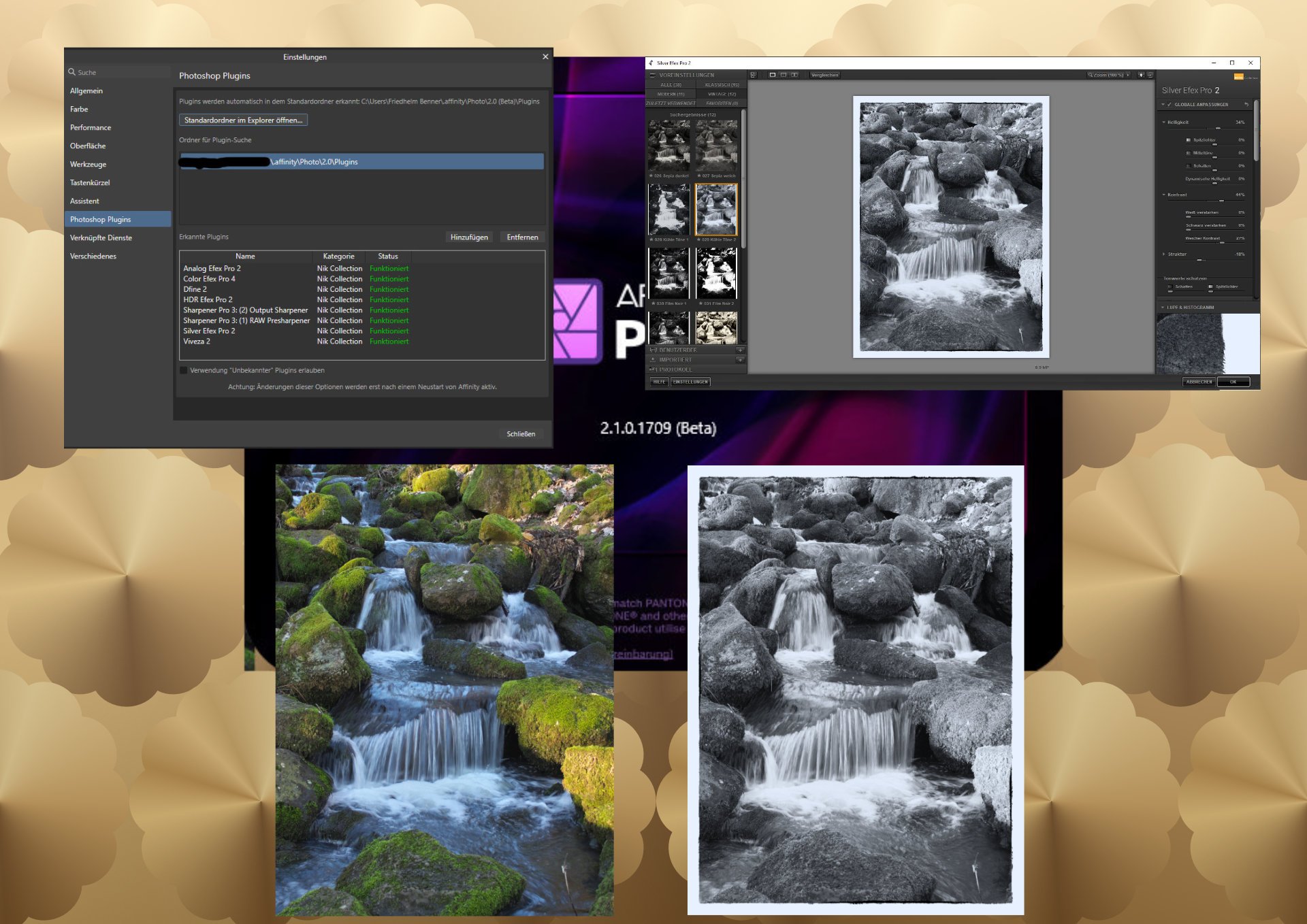
Task: Collapse the Globale Anpassungen section
Action: (x=1163, y=104)
